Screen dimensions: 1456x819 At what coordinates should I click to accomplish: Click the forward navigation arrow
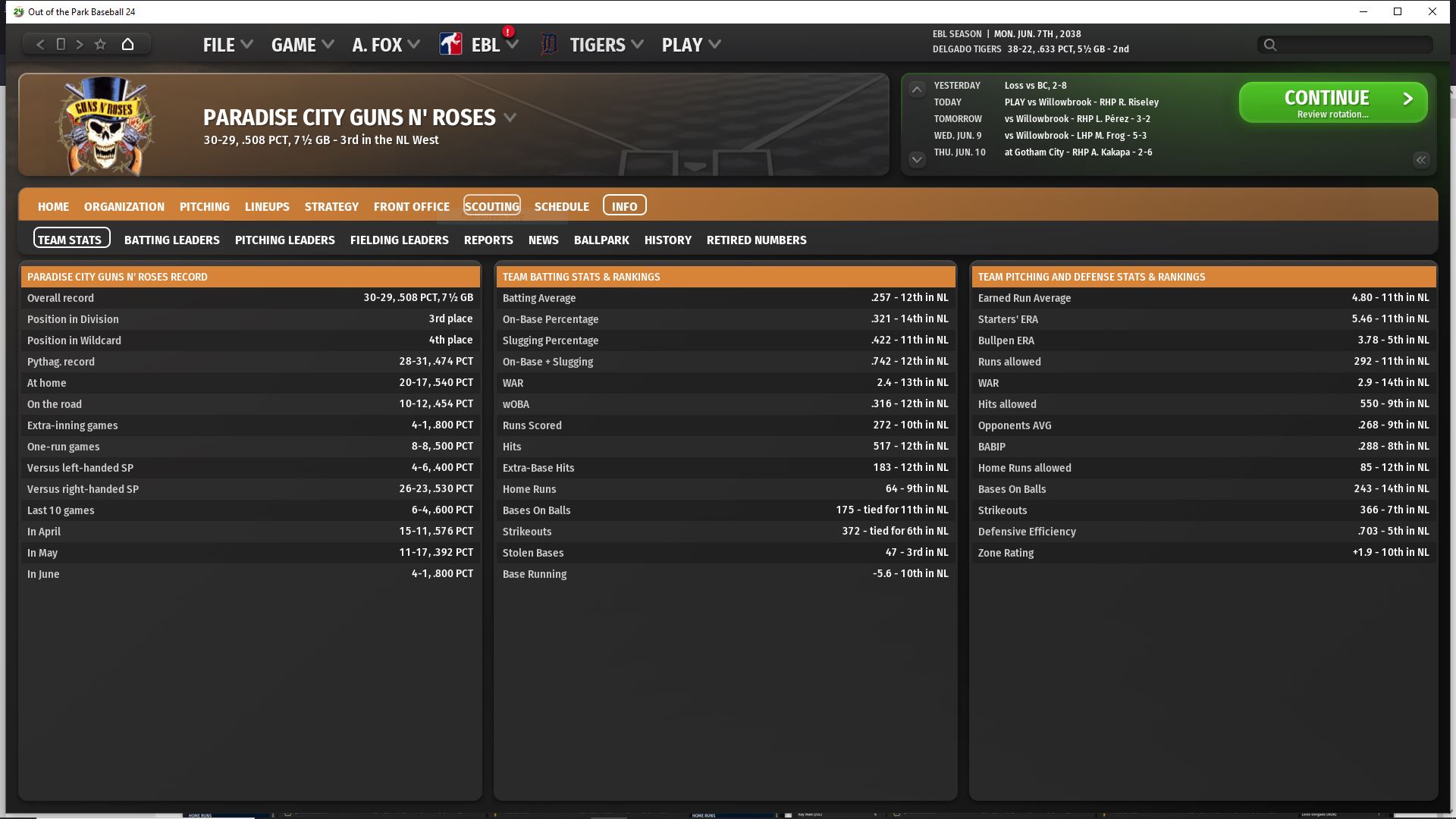[x=80, y=45]
